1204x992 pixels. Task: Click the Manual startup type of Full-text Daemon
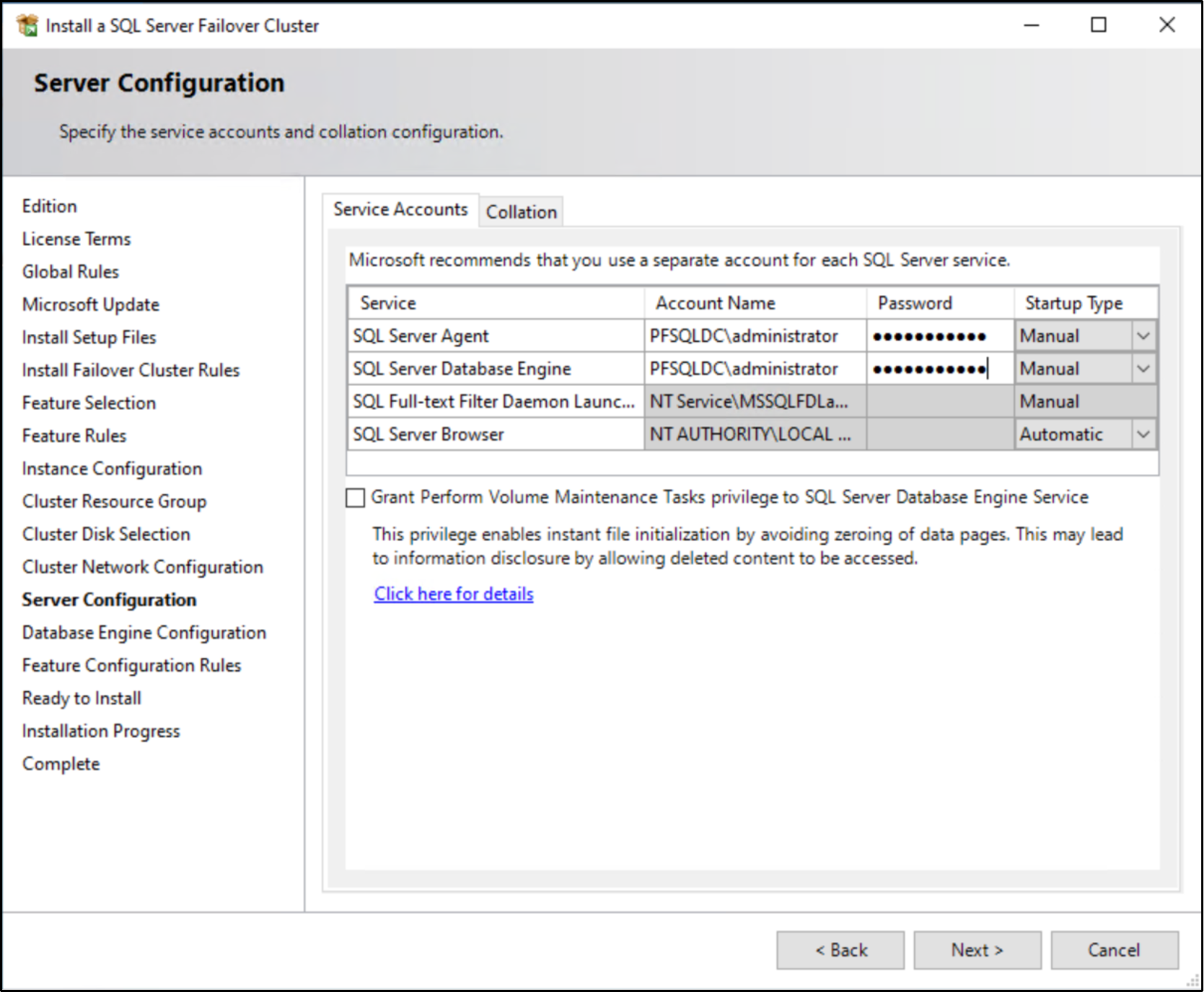point(1086,401)
